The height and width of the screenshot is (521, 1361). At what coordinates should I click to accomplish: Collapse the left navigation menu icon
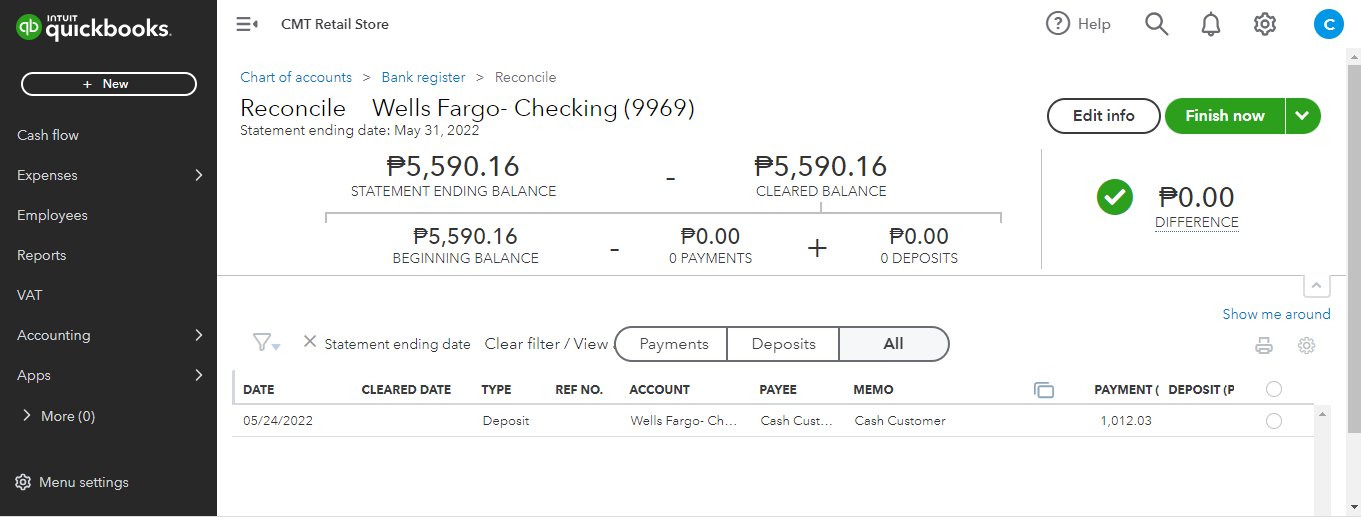tap(247, 24)
